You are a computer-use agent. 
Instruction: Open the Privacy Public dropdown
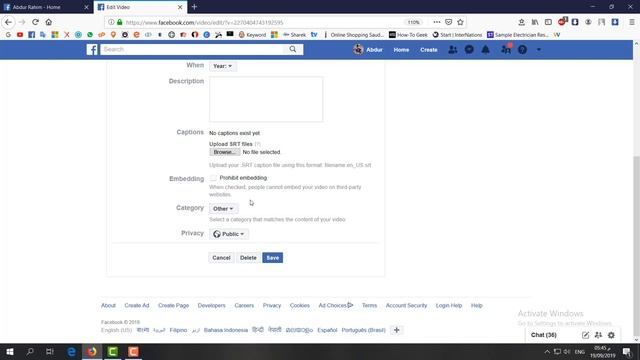[x=229, y=234]
